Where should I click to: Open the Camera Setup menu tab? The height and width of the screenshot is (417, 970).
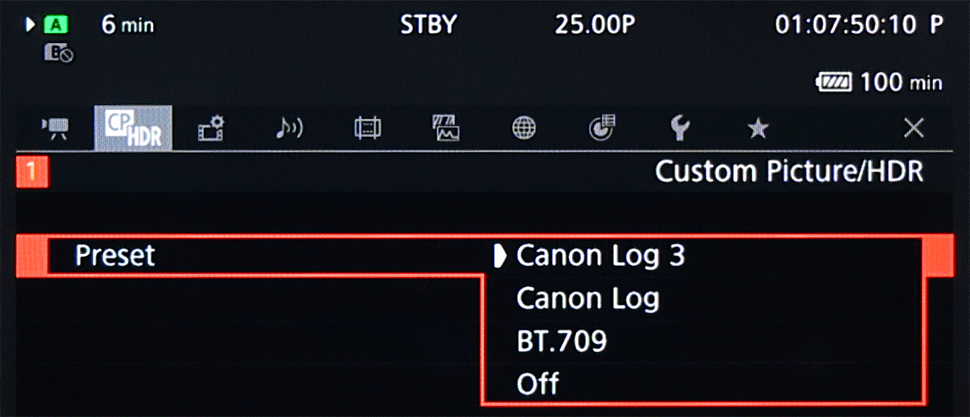click(x=55, y=128)
